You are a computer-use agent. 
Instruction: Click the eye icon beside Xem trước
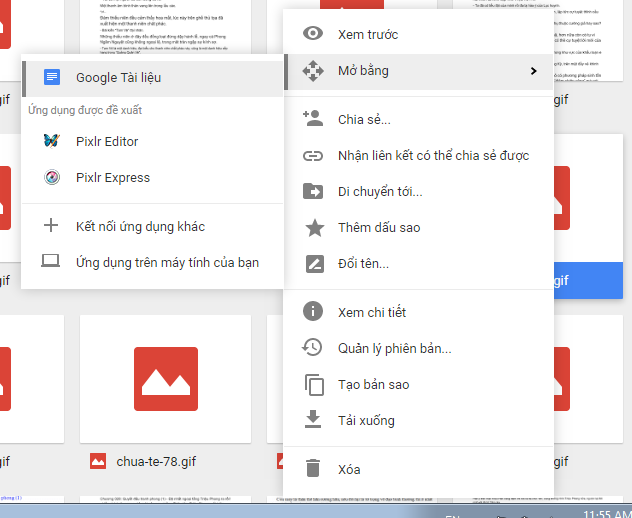click(x=314, y=35)
